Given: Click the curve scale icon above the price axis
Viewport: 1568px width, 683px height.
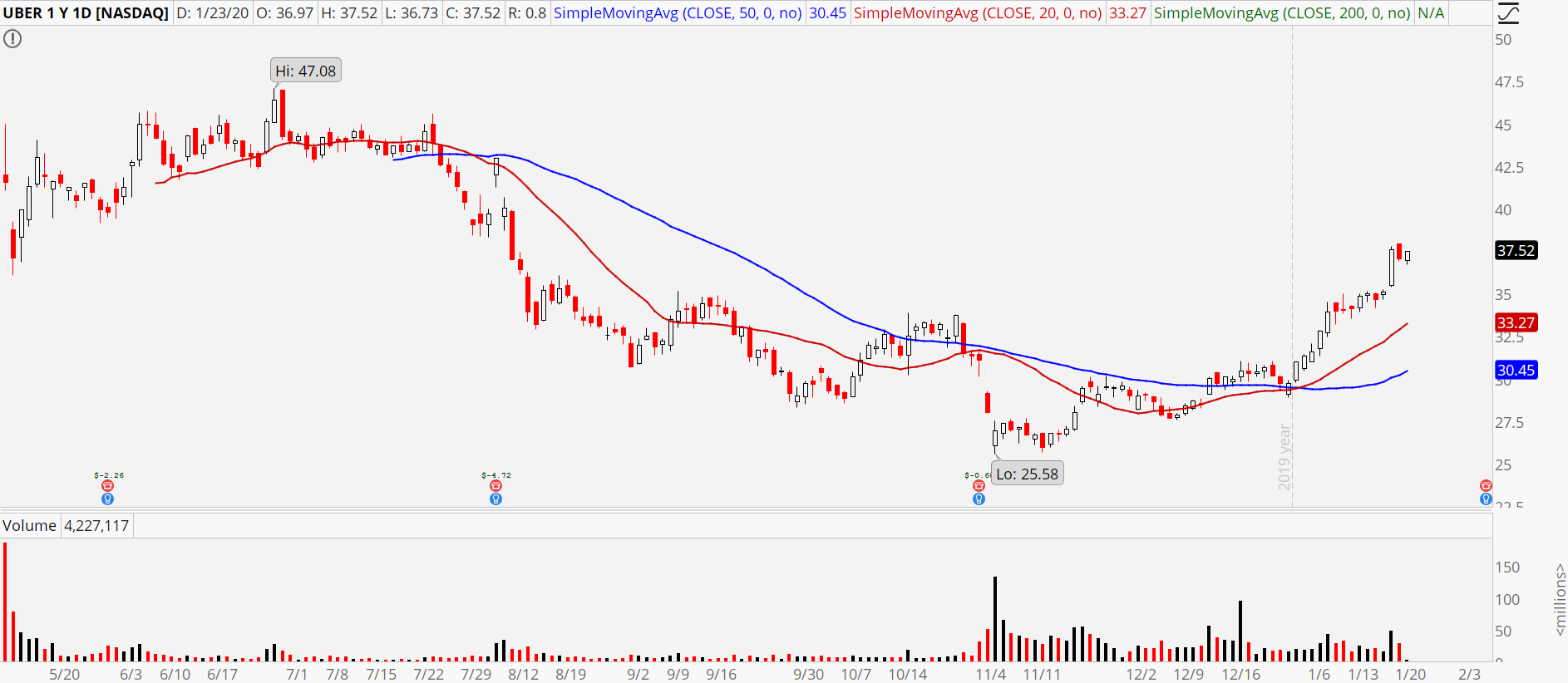Looking at the screenshot, I should tap(1508, 13).
